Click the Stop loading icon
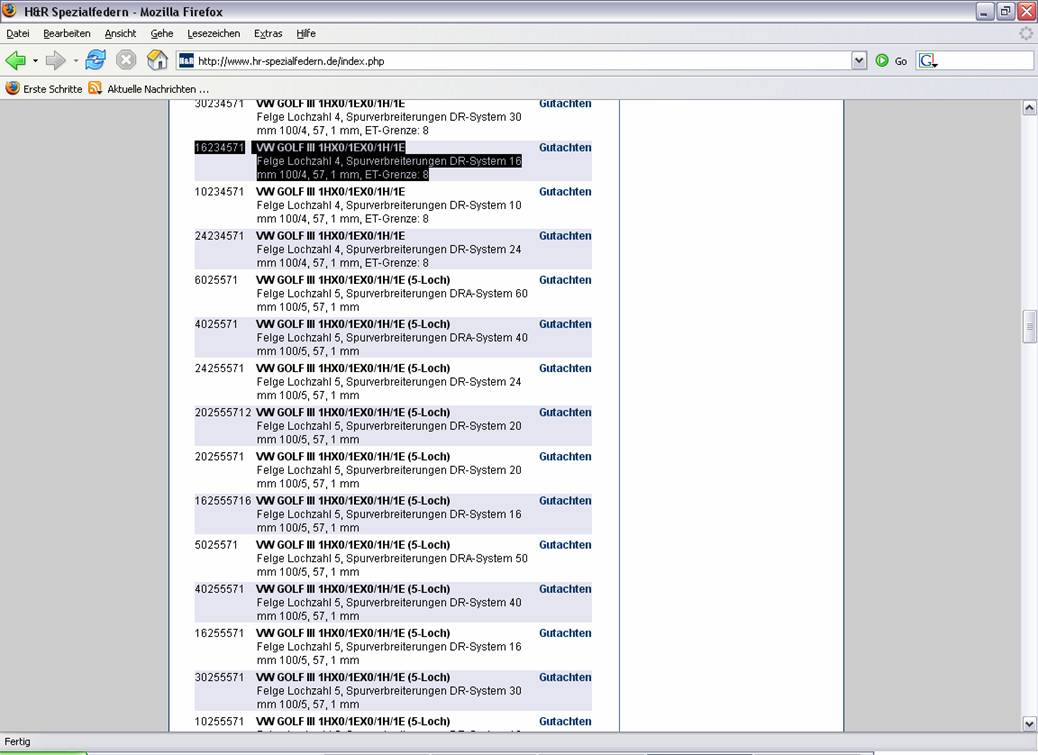 click(126, 61)
